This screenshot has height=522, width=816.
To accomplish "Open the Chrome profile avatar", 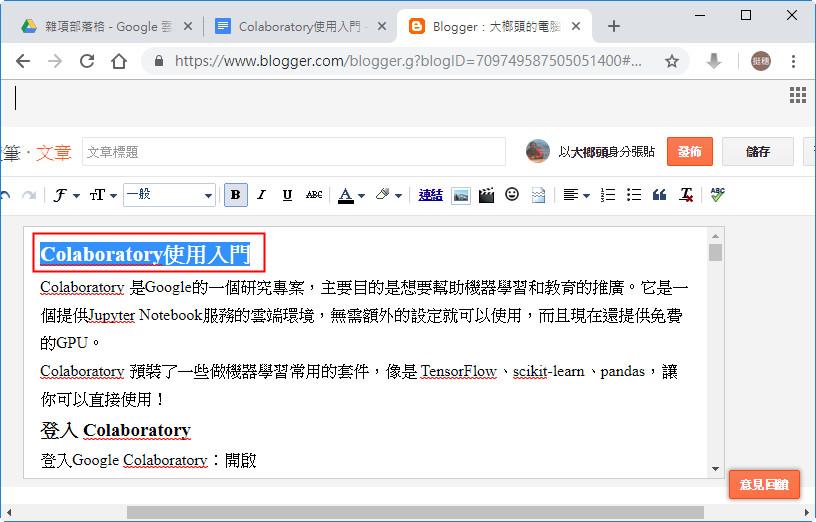I will pos(761,61).
